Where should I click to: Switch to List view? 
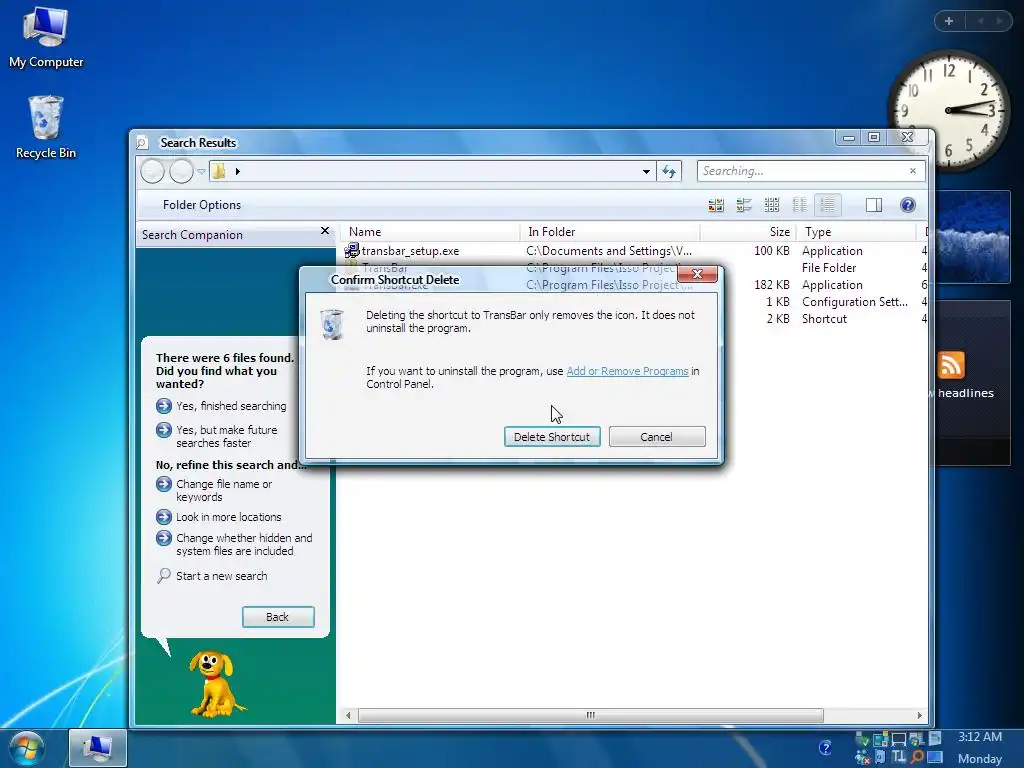[x=799, y=205]
